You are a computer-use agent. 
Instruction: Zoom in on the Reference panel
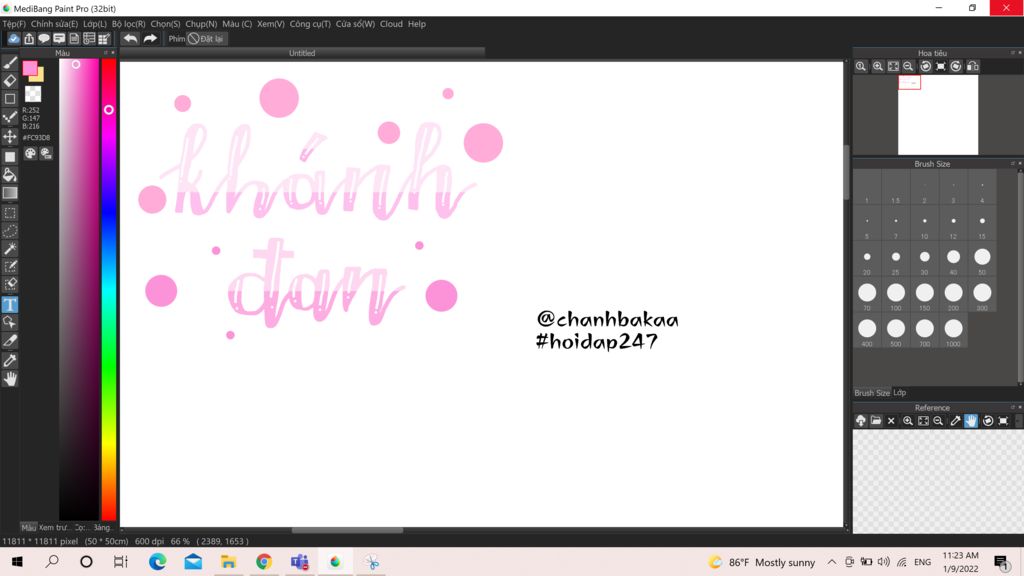(908, 421)
